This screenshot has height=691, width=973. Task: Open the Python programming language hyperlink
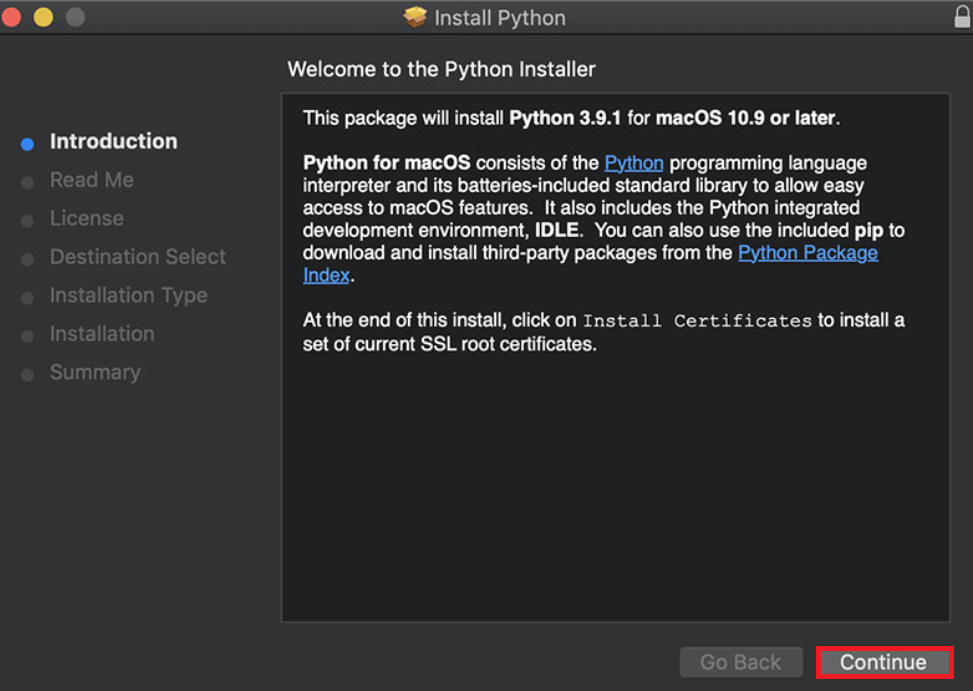[x=633, y=163]
